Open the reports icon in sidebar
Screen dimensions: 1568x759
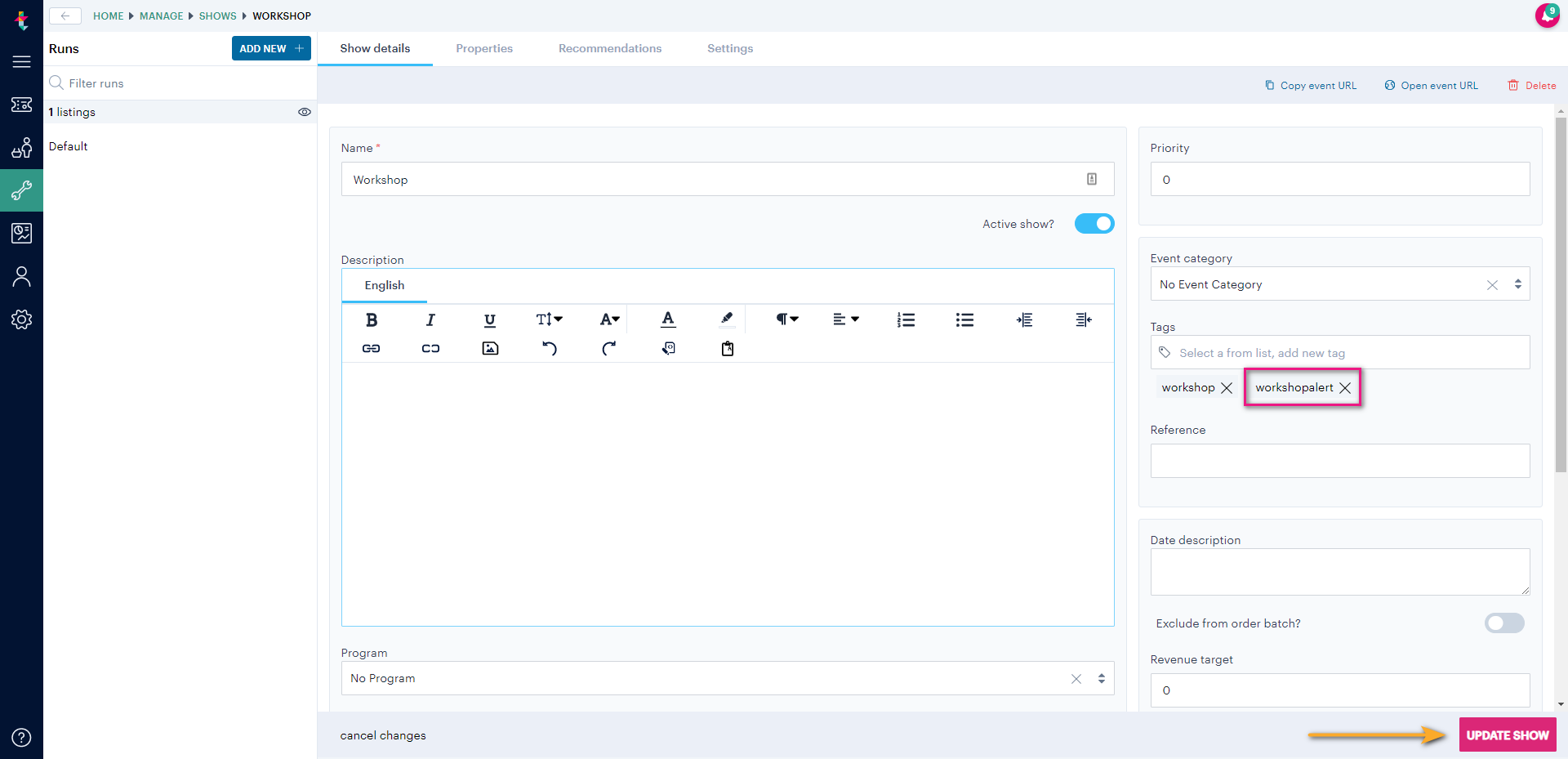pyautogui.click(x=22, y=233)
